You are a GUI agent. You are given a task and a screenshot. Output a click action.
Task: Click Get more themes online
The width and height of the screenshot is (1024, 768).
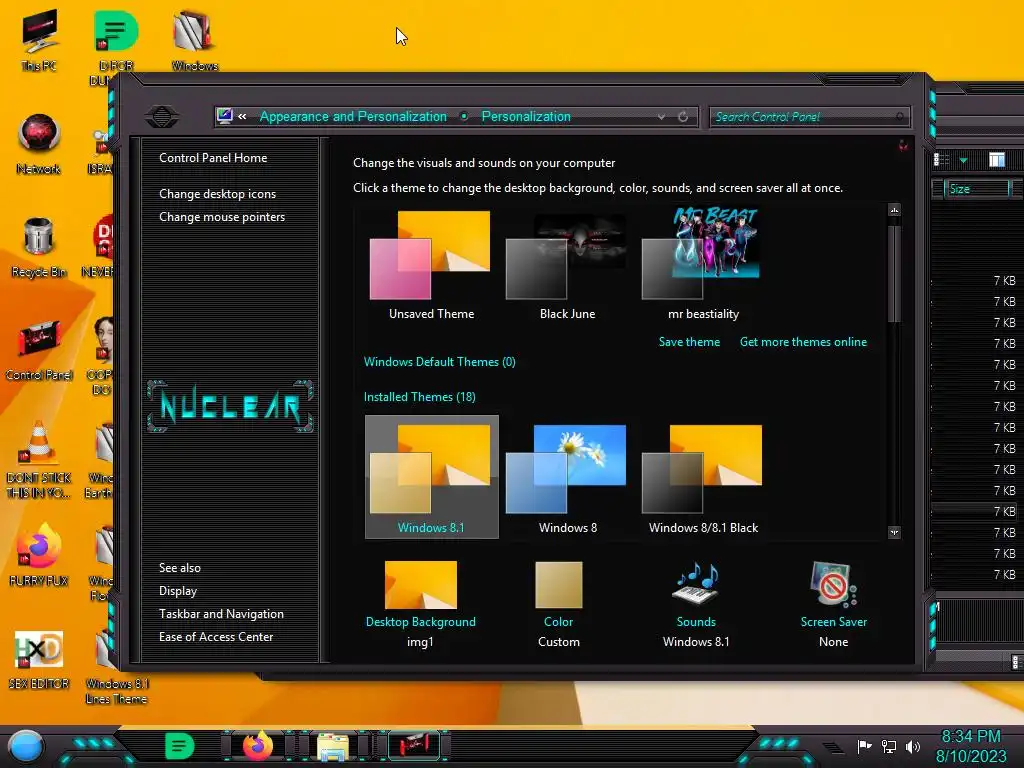[x=803, y=342]
